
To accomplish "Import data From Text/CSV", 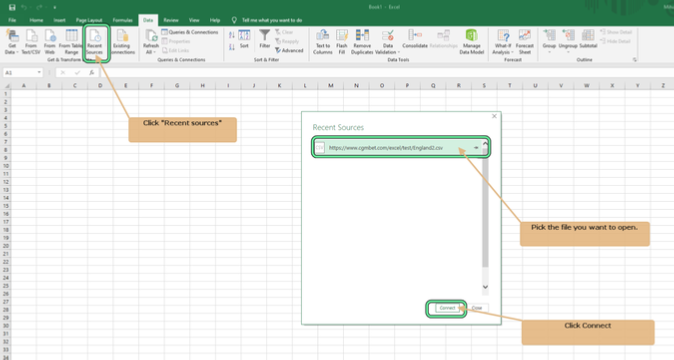I will (x=31, y=42).
